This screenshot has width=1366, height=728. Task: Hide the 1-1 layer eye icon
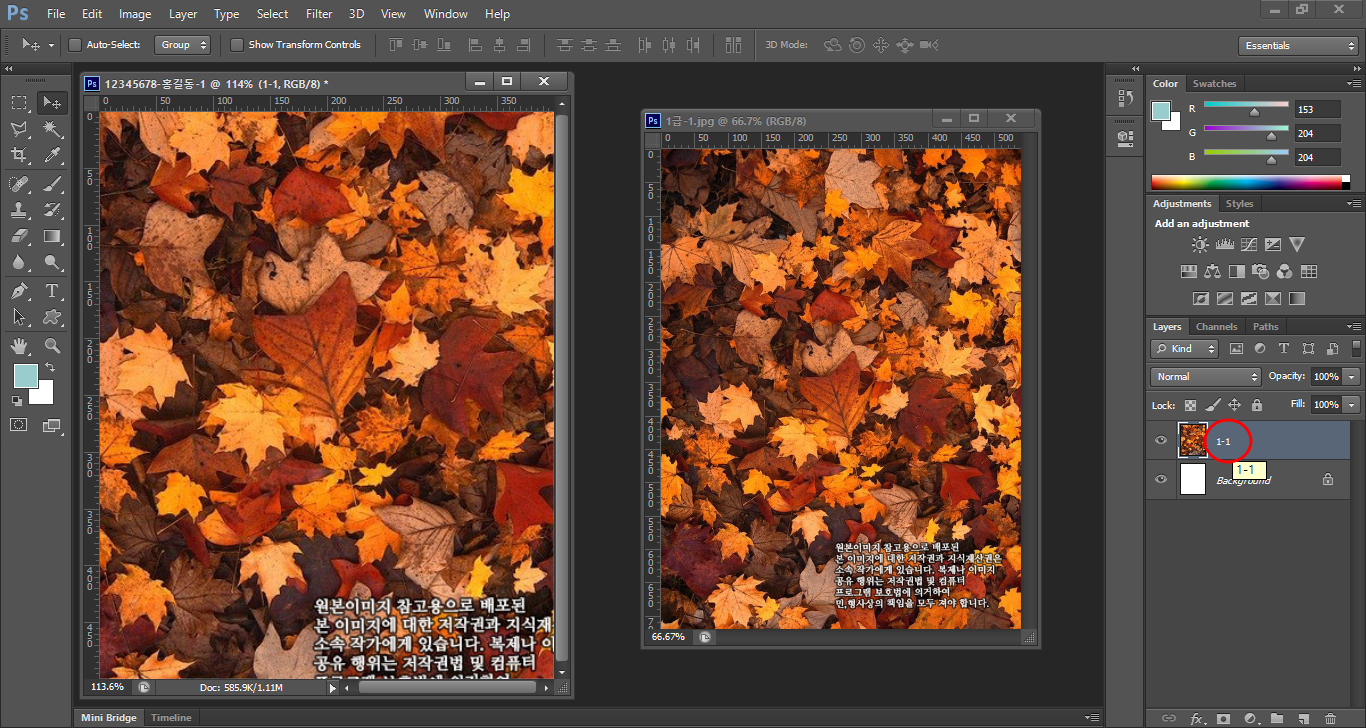tap(1161, 441)
